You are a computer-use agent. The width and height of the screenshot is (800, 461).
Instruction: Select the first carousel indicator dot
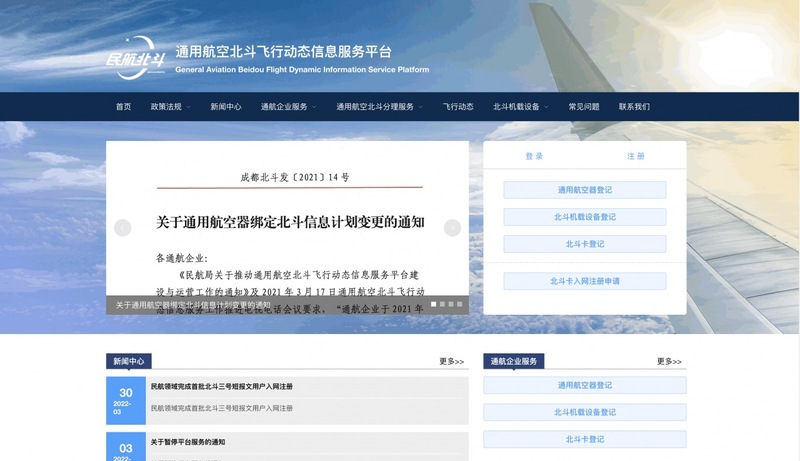433,304
